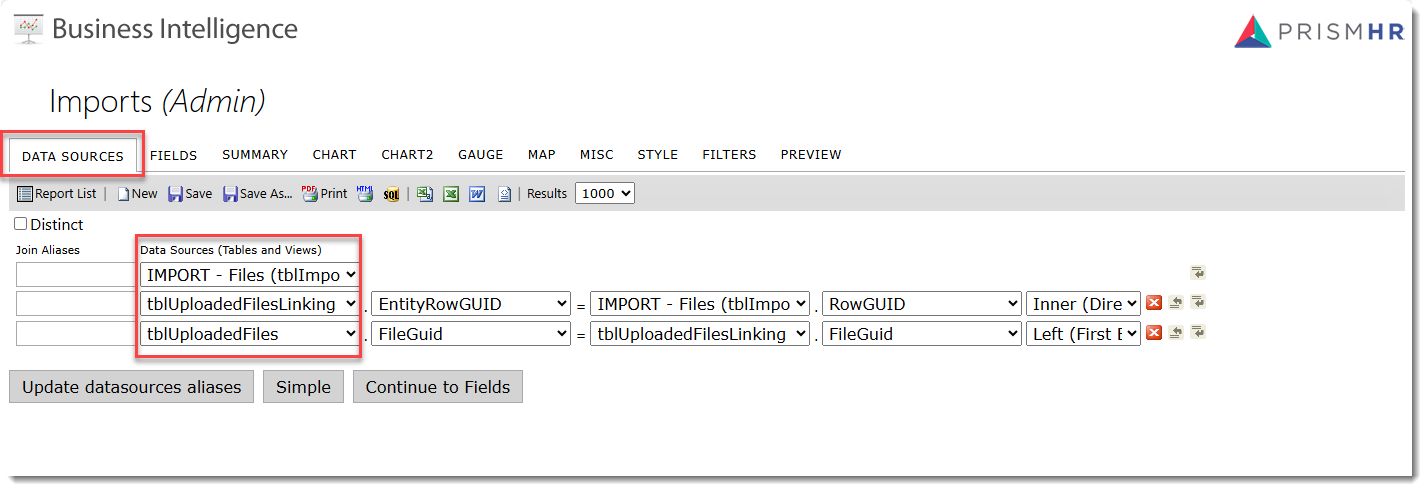Switch to the Fields tab
The height and width of the screenshot is (491, 1427).
(x=173, y=155)
